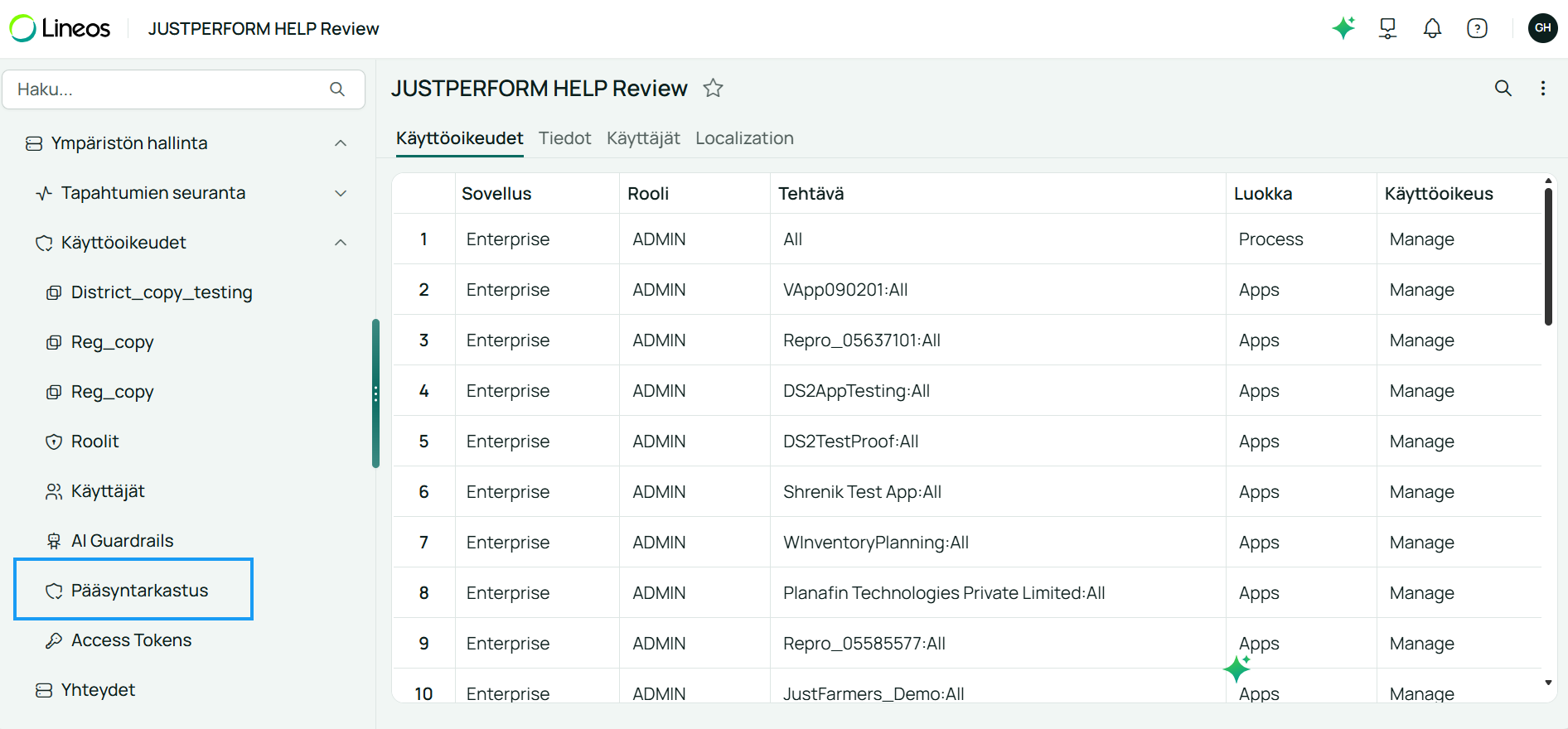Viewport: 1568px width, 729px height.
Task: Click the table scrollbar down arrow
Action: [x=1548, y=683]
